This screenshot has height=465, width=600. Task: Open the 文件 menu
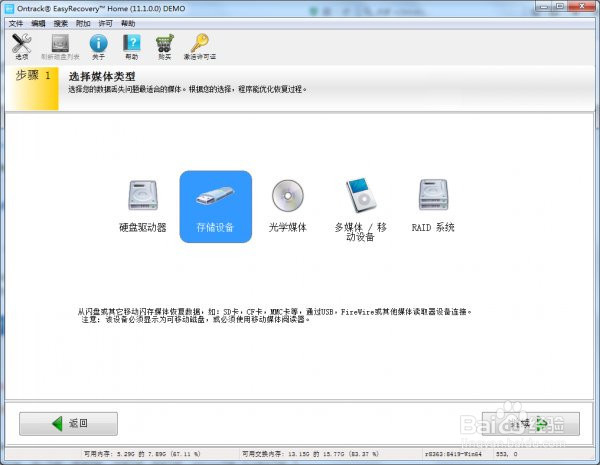16,24
